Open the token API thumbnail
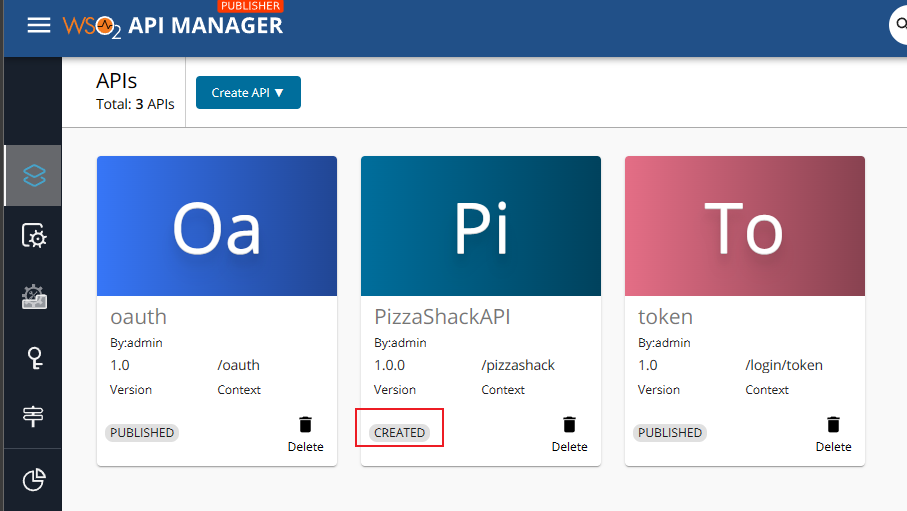The image size is (907, 511). pos(744,226)
